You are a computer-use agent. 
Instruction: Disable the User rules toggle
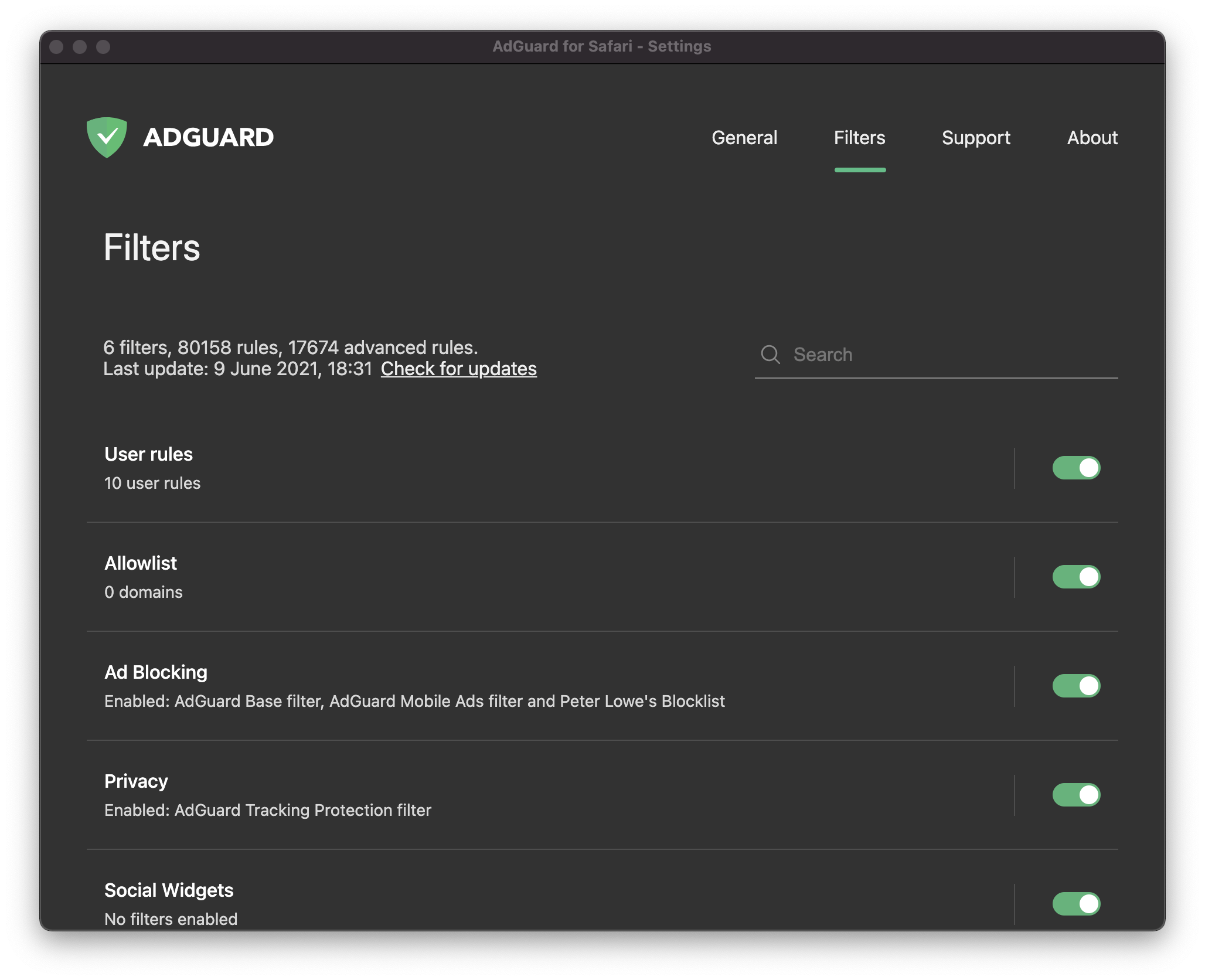click(x=1075, y=467)
